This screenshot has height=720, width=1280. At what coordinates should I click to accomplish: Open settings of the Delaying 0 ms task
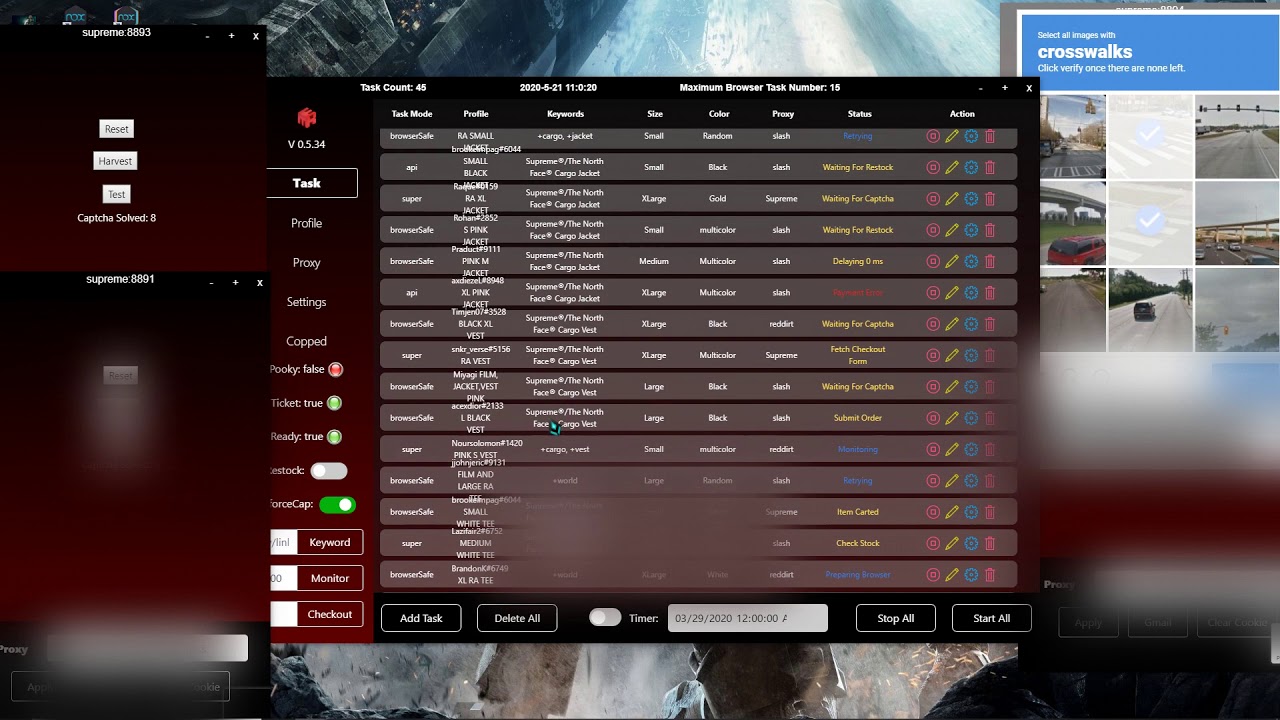(971, 261)
